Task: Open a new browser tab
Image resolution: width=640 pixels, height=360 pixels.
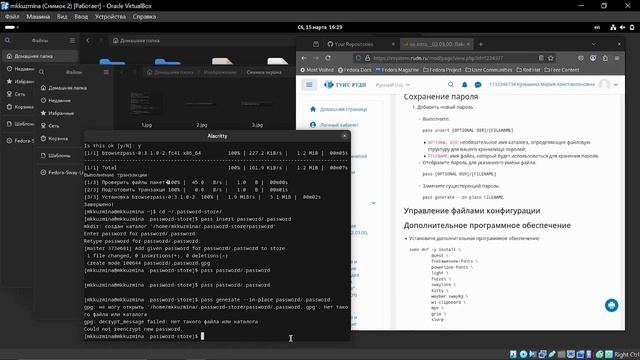Action: click(481, 44)
